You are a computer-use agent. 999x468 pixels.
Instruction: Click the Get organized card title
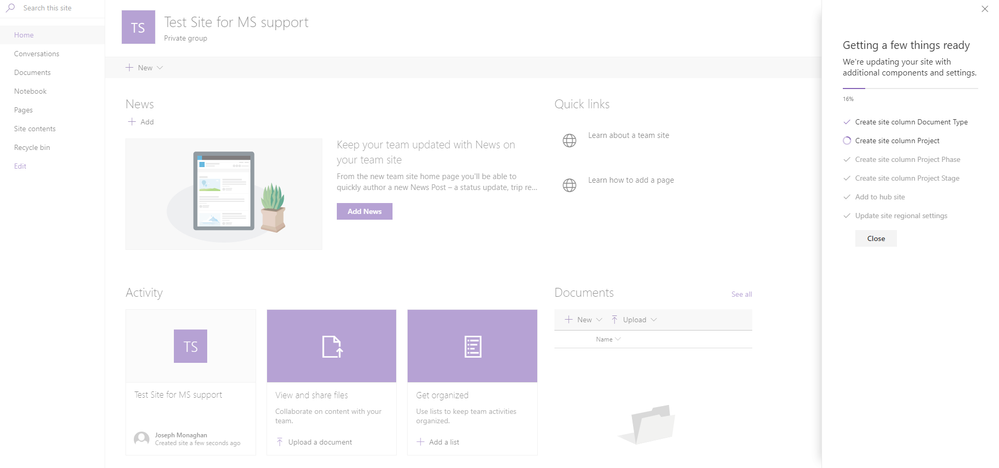coord(442,395)
